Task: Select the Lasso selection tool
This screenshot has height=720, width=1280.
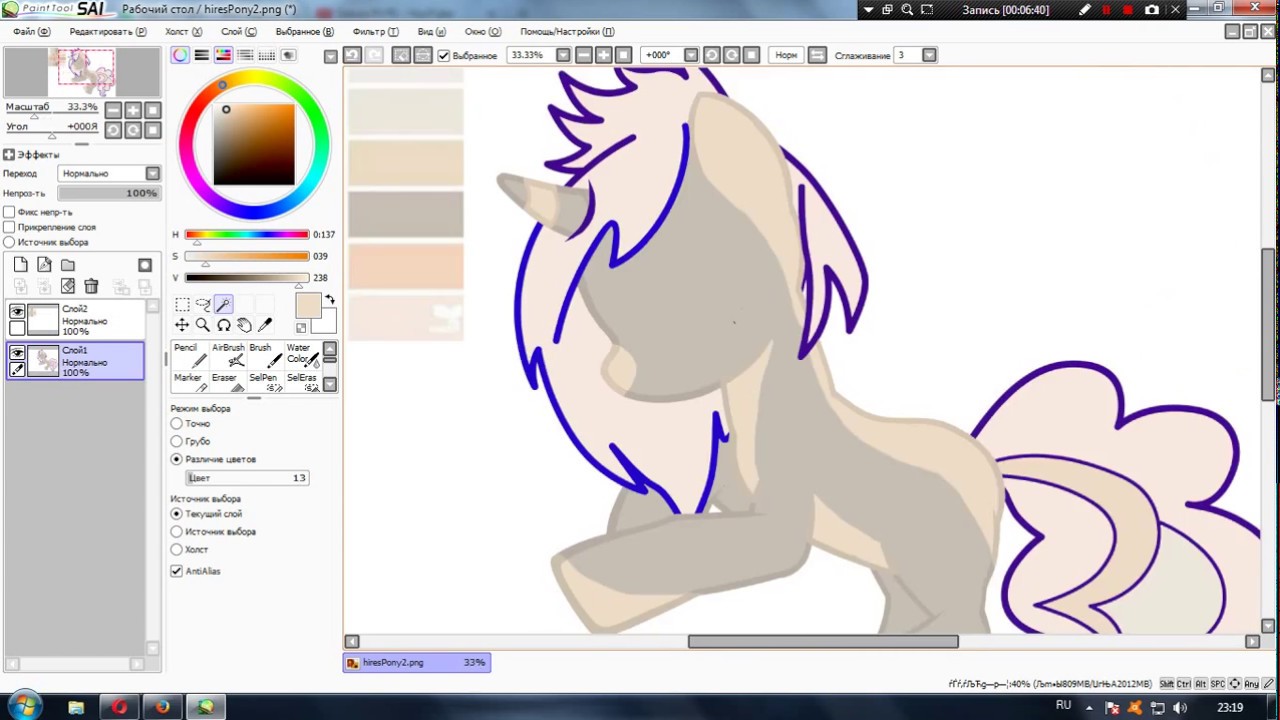Action: (x=203, y=304)
